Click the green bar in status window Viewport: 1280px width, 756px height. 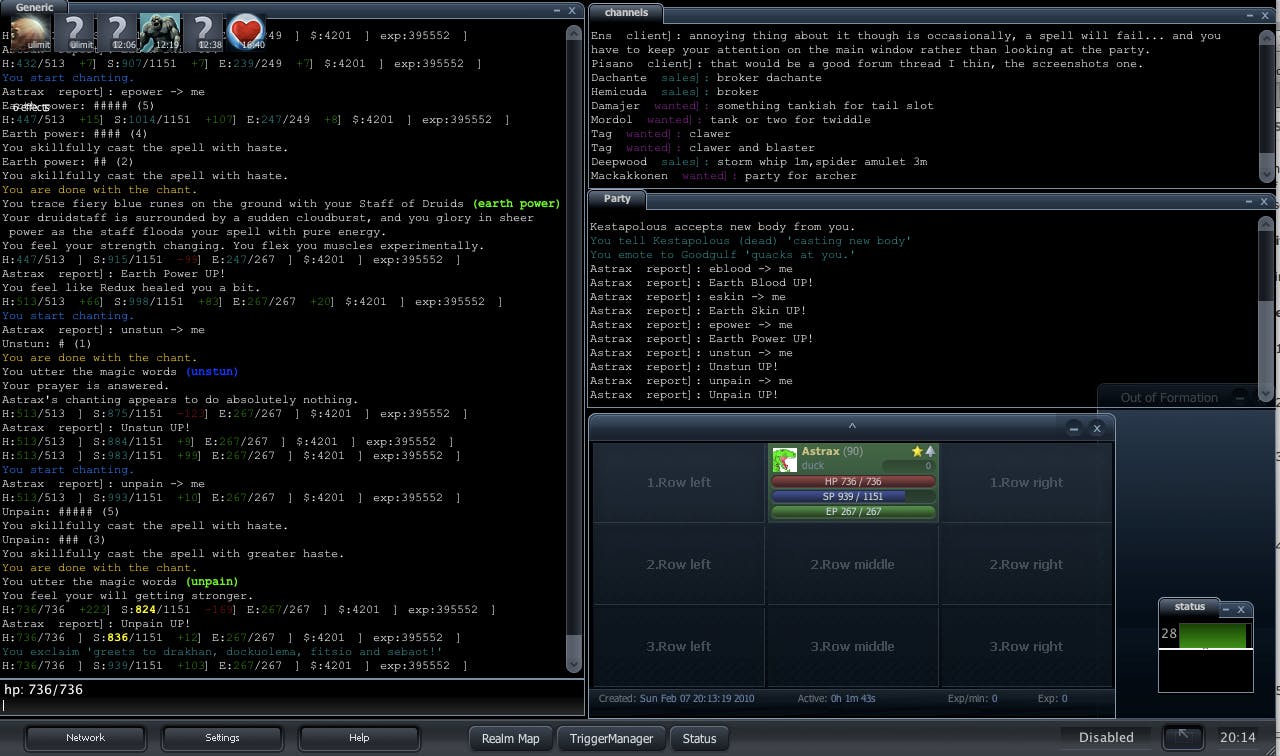(x=1213, y=635)
